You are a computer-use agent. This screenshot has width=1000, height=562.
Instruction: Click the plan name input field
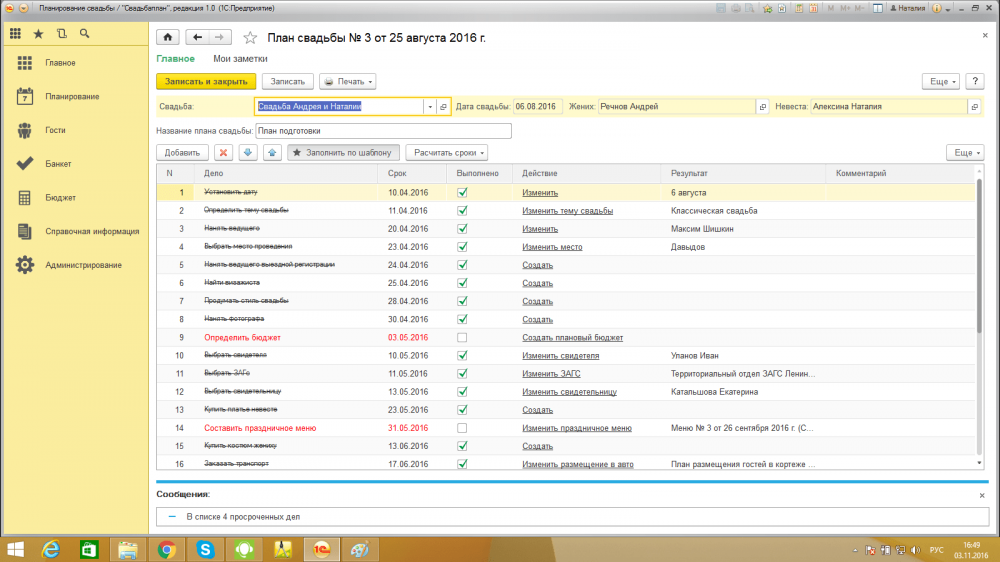click(x=383, y=130)
